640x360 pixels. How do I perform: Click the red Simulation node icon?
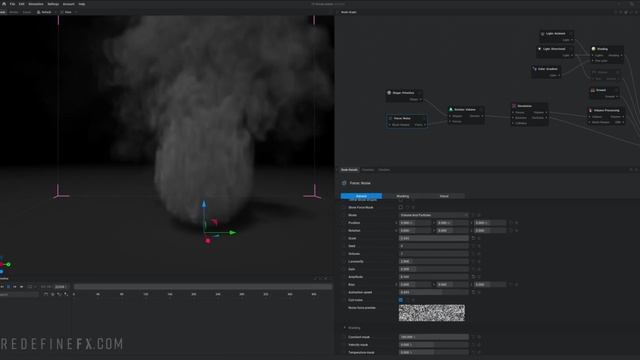coord(514,106)
